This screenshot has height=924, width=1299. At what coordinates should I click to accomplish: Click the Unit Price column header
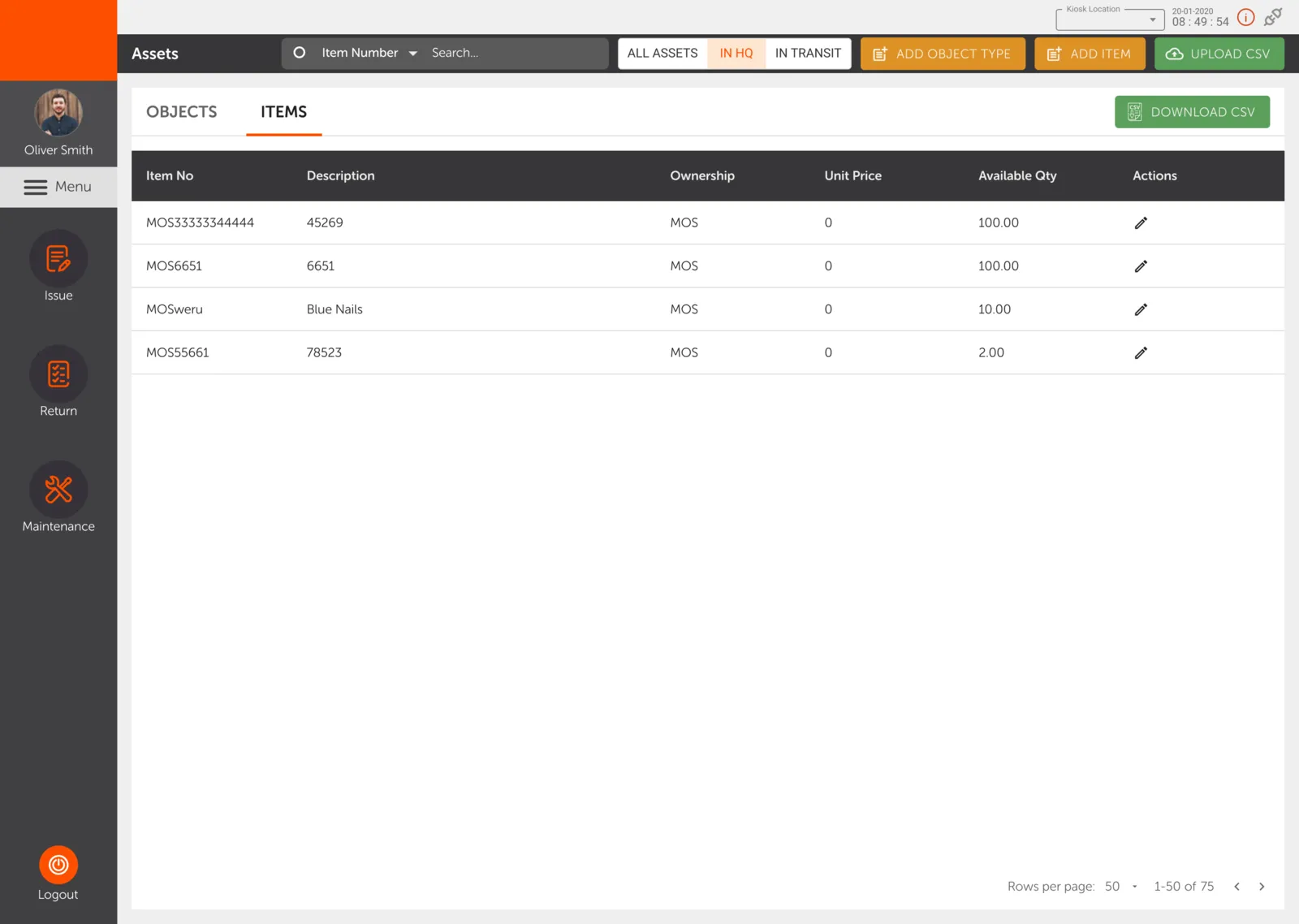(852, 176)
